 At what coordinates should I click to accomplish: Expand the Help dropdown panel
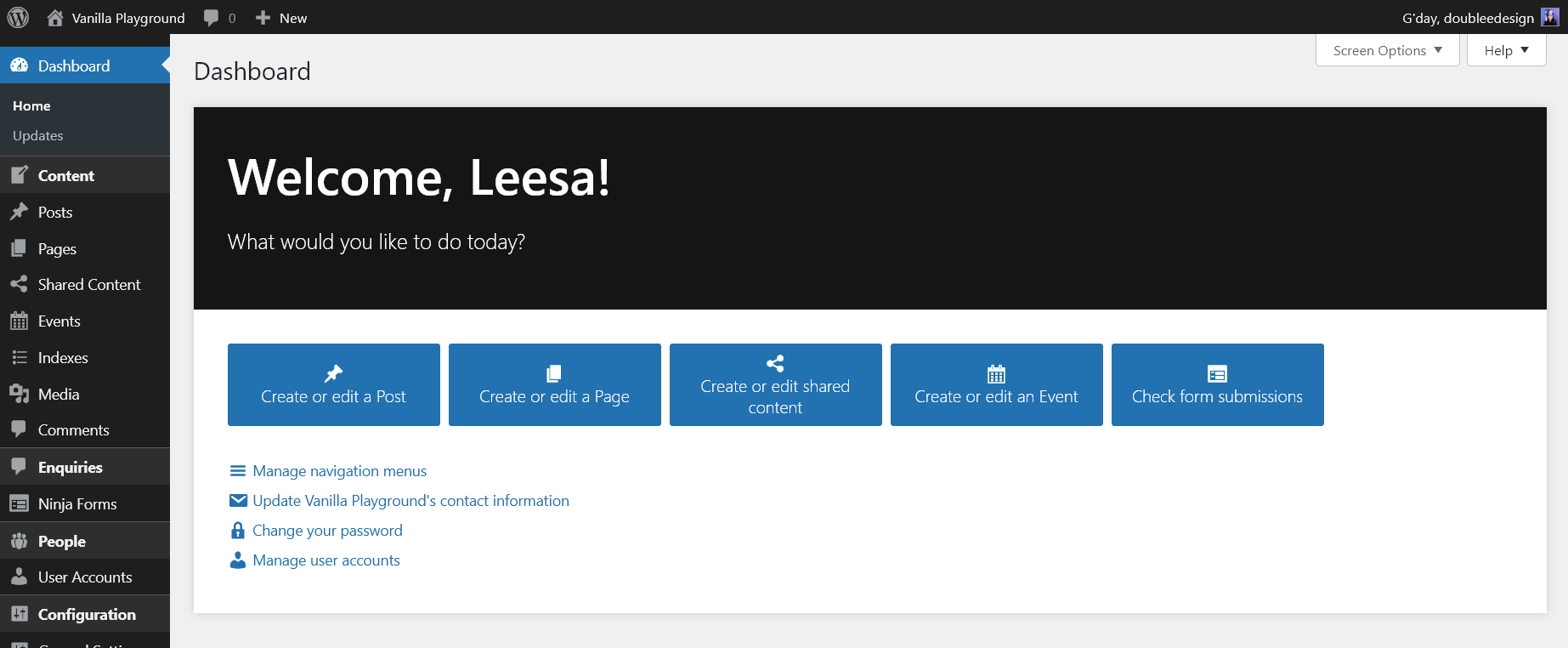pos(1506,50)
